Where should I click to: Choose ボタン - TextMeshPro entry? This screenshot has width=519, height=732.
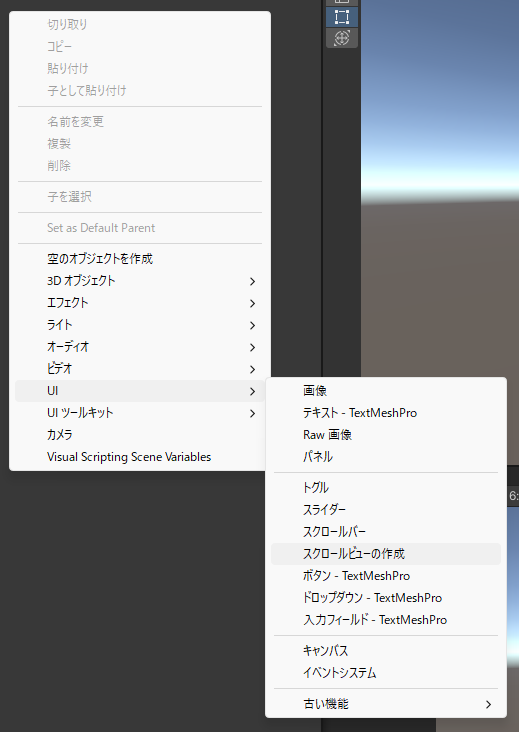click(386, 576)
